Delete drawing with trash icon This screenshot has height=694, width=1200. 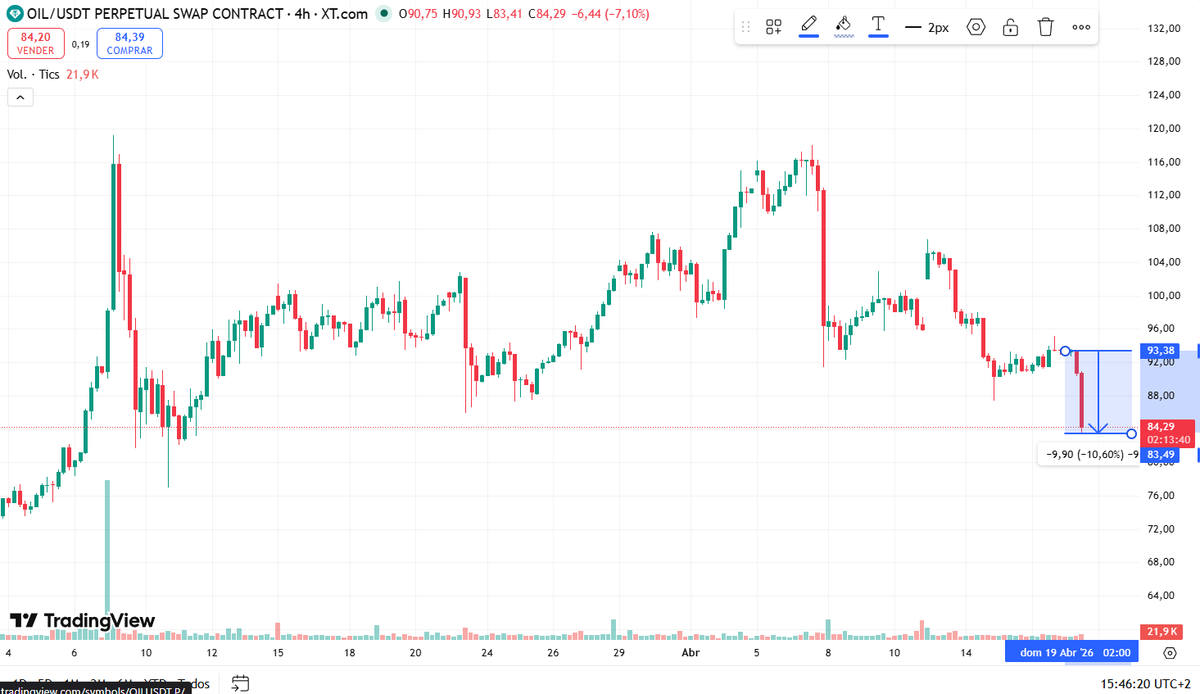coord(1046,28)
